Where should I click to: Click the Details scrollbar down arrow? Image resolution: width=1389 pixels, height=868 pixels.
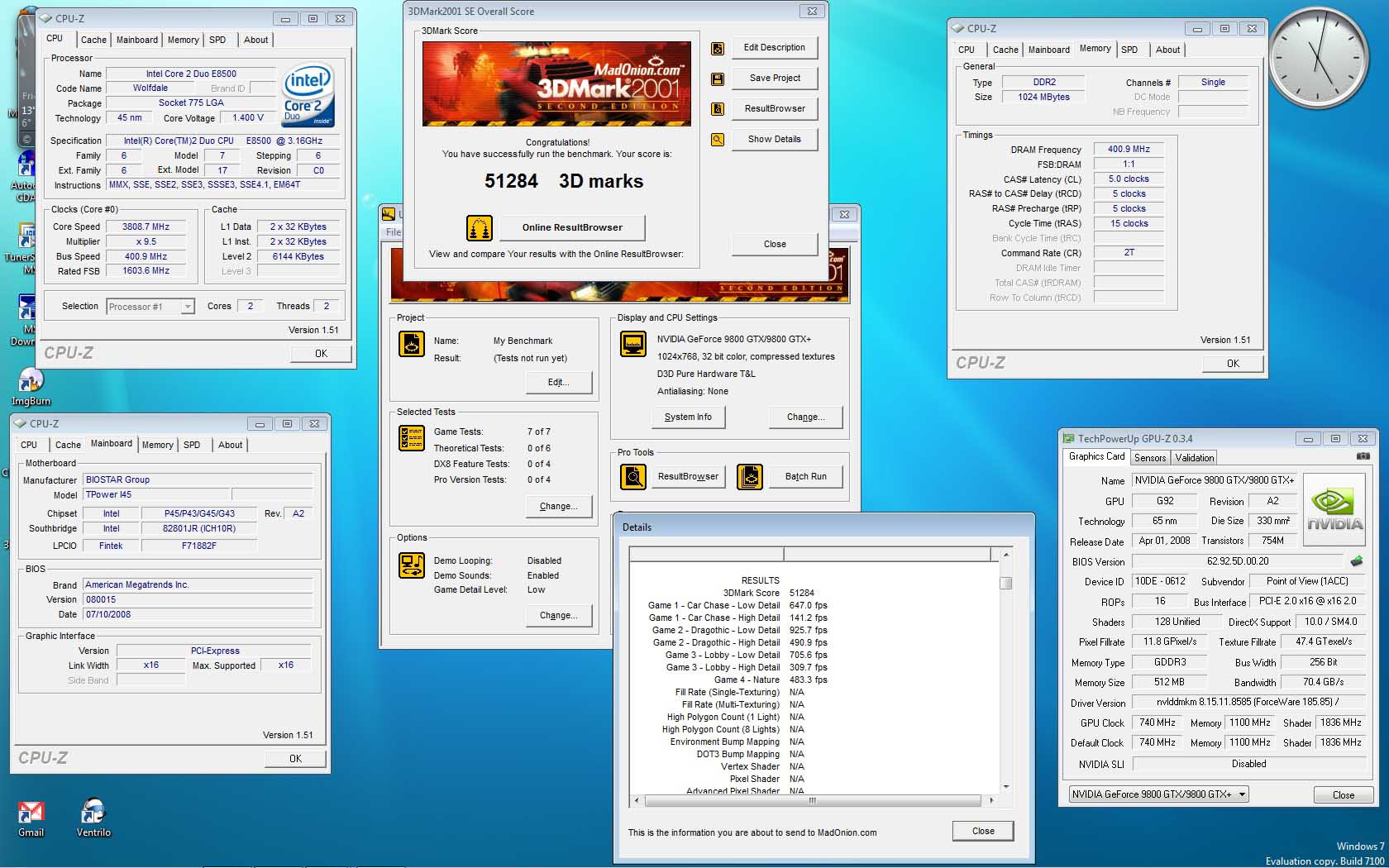click(1006, 787)
